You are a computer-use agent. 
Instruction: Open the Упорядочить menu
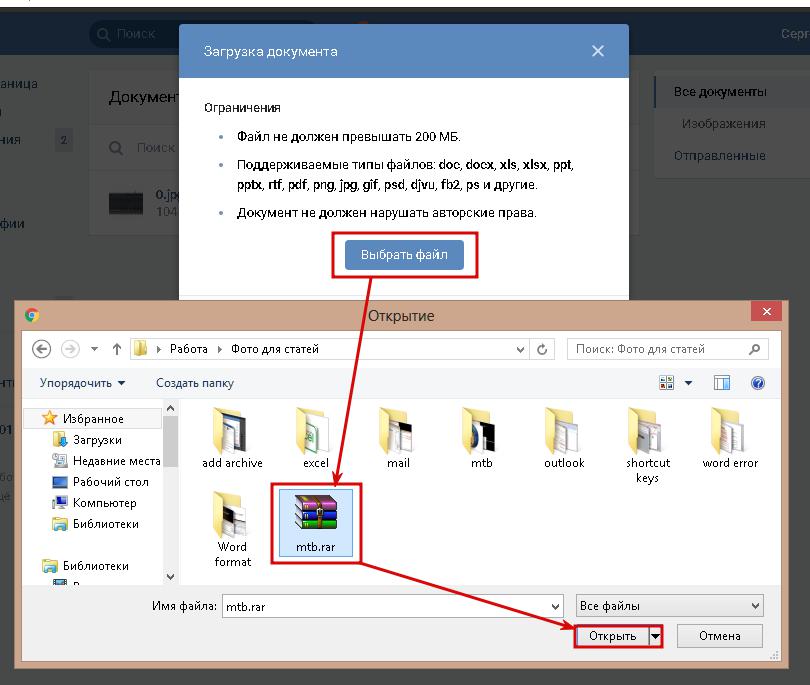(x=83, y=383)
